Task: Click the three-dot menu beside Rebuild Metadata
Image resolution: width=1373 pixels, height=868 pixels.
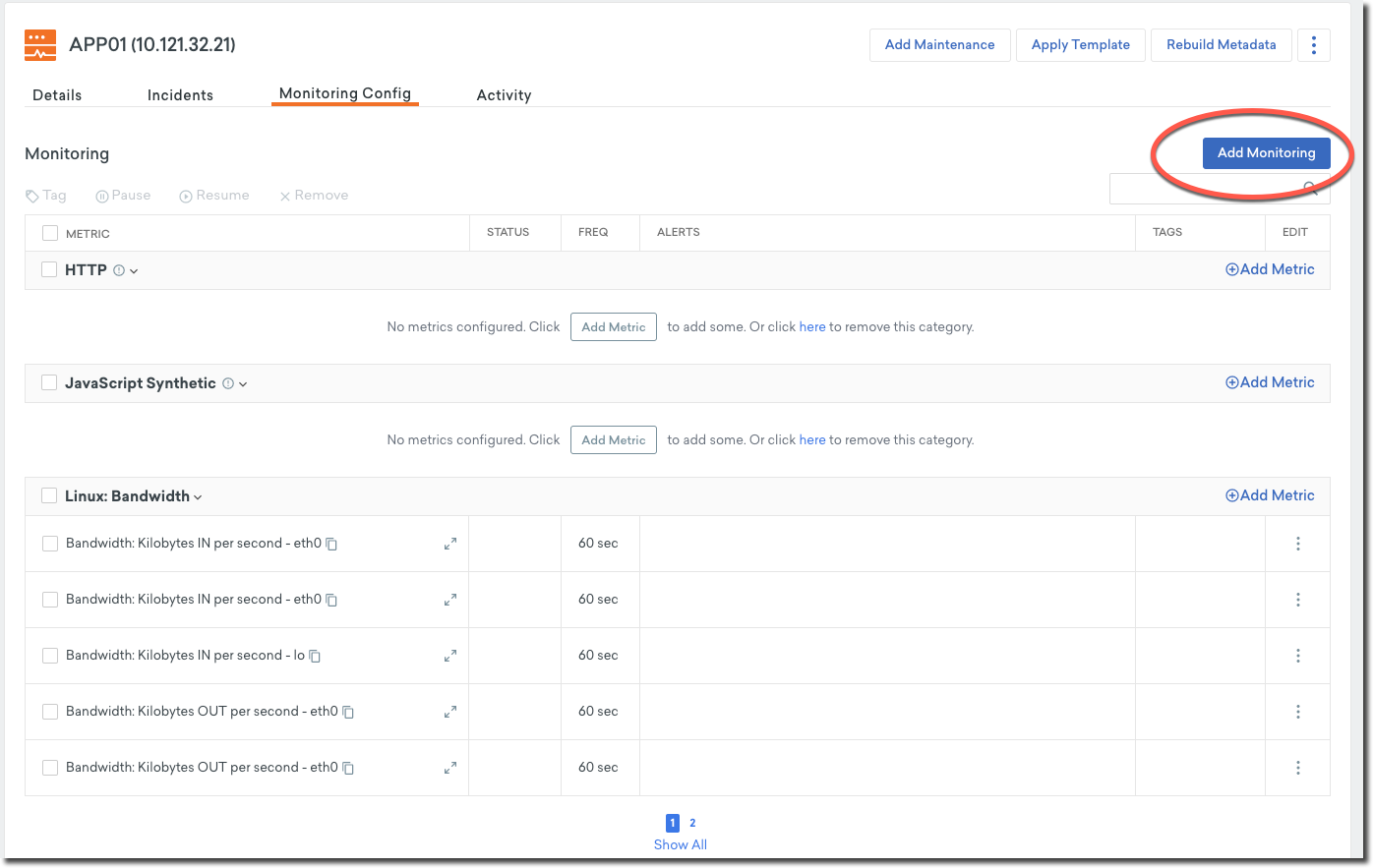Action: [x=1314, y=45]
